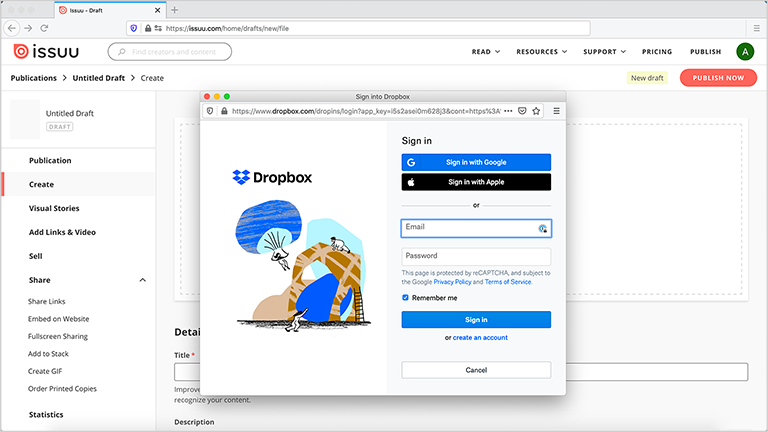
Task: Open a new browser tab with plus
Action: 174,10
